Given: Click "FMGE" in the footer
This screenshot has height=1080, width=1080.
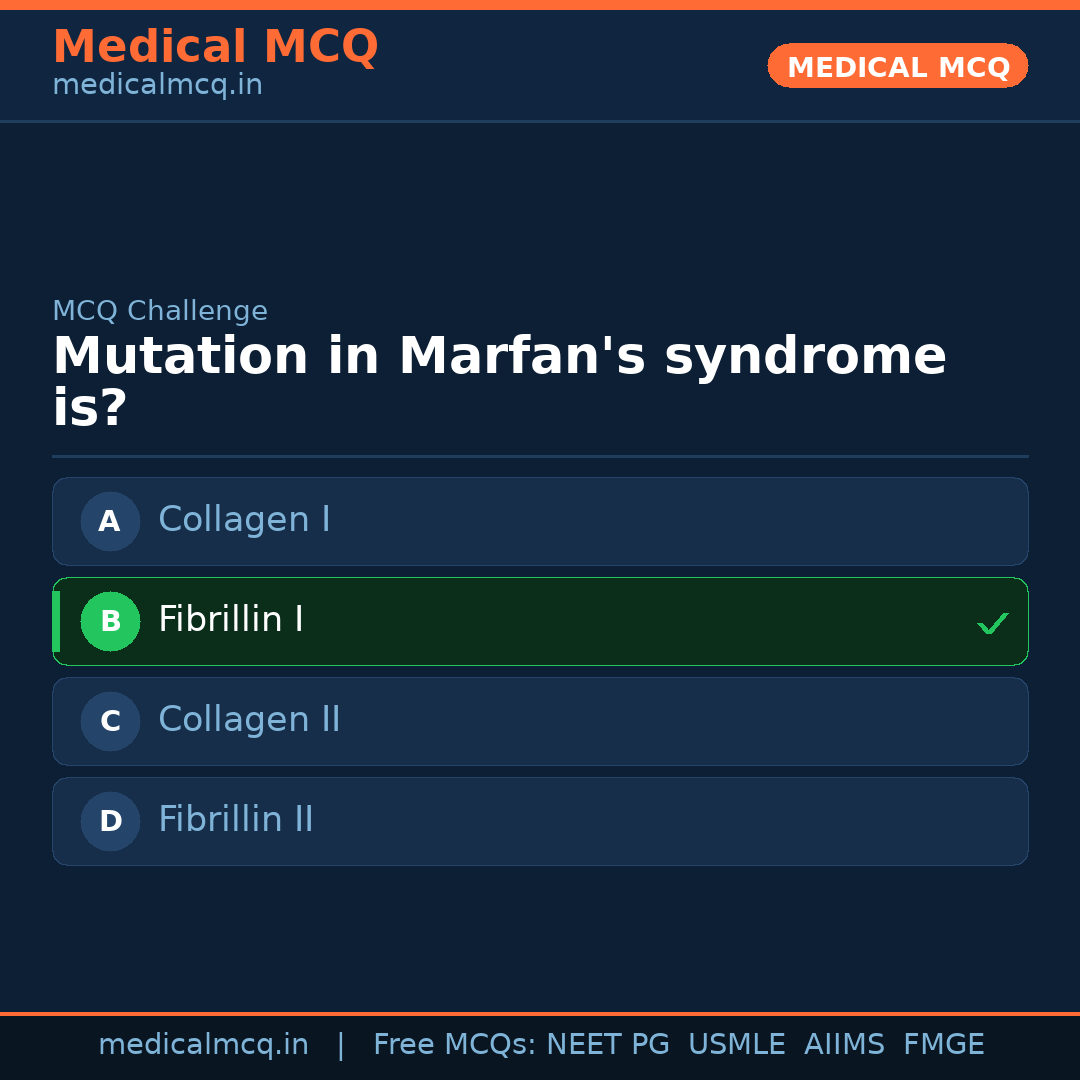Looking at the screenshot, I should 943,1045.
